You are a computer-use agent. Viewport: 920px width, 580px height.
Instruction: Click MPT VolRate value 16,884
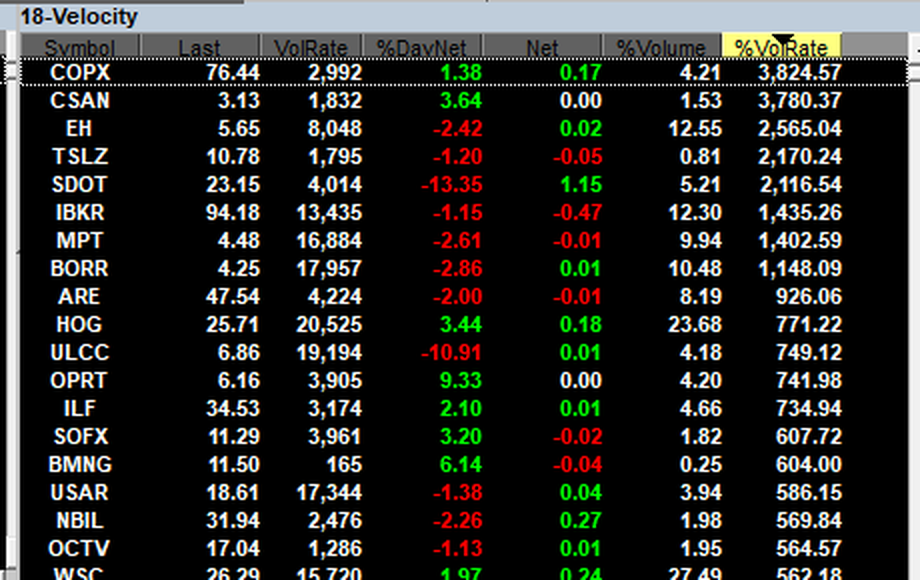tap(329, 240)
